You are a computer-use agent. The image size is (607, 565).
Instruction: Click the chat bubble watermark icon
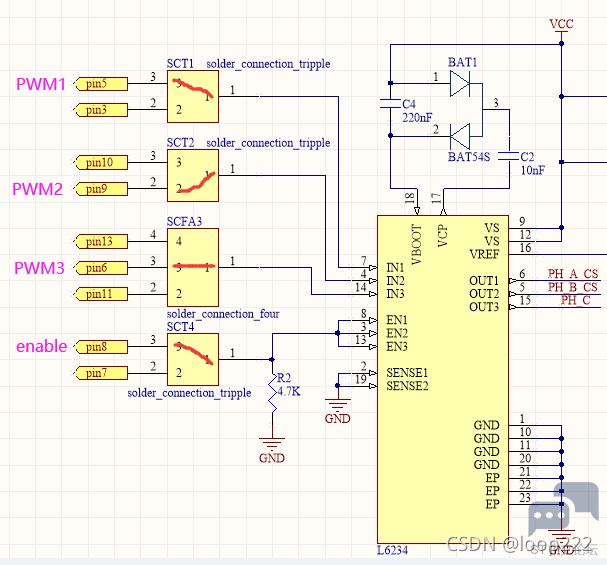point(549,519)
